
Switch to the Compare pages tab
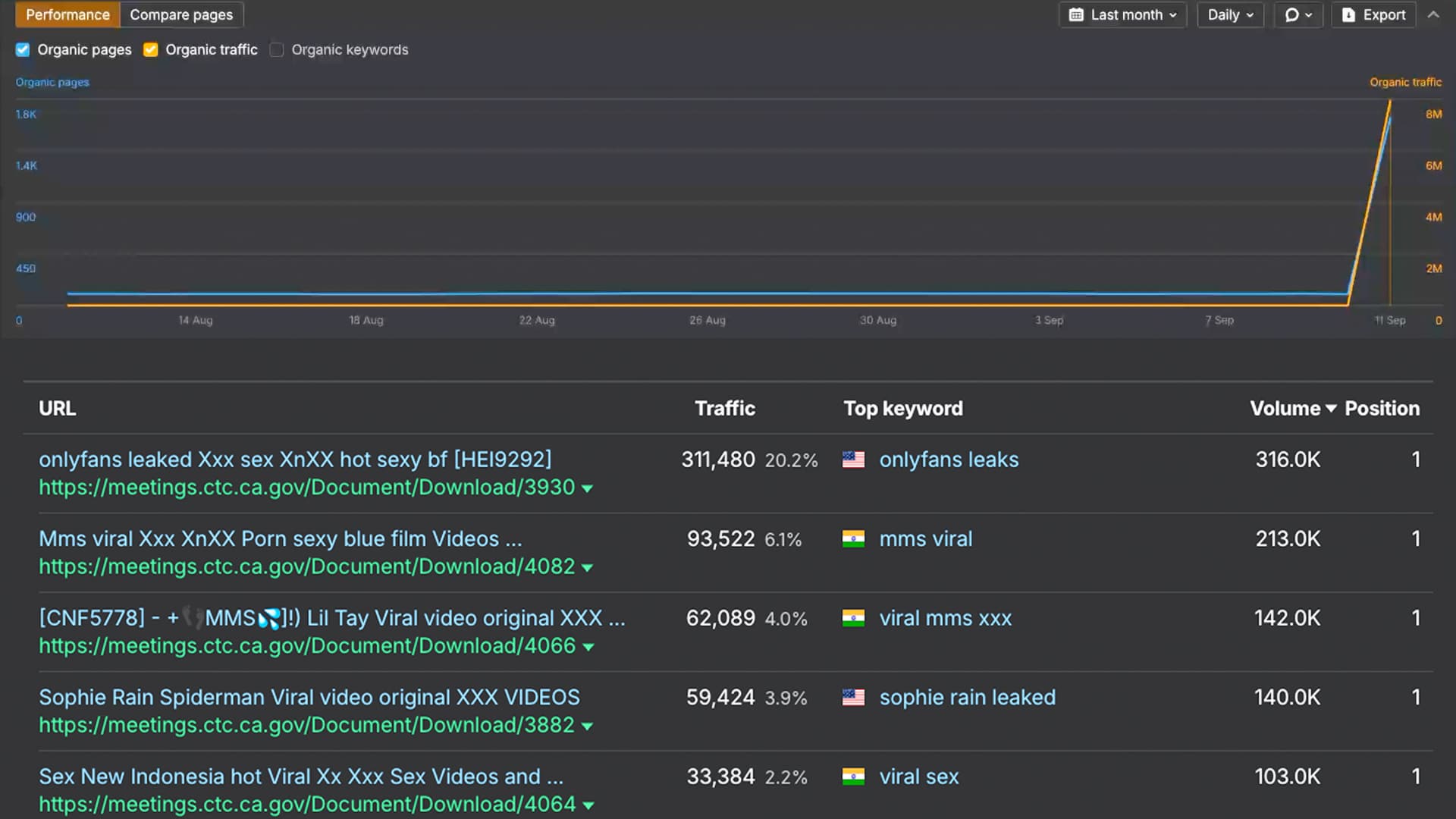pyautogui.click(x=180, y=14)
